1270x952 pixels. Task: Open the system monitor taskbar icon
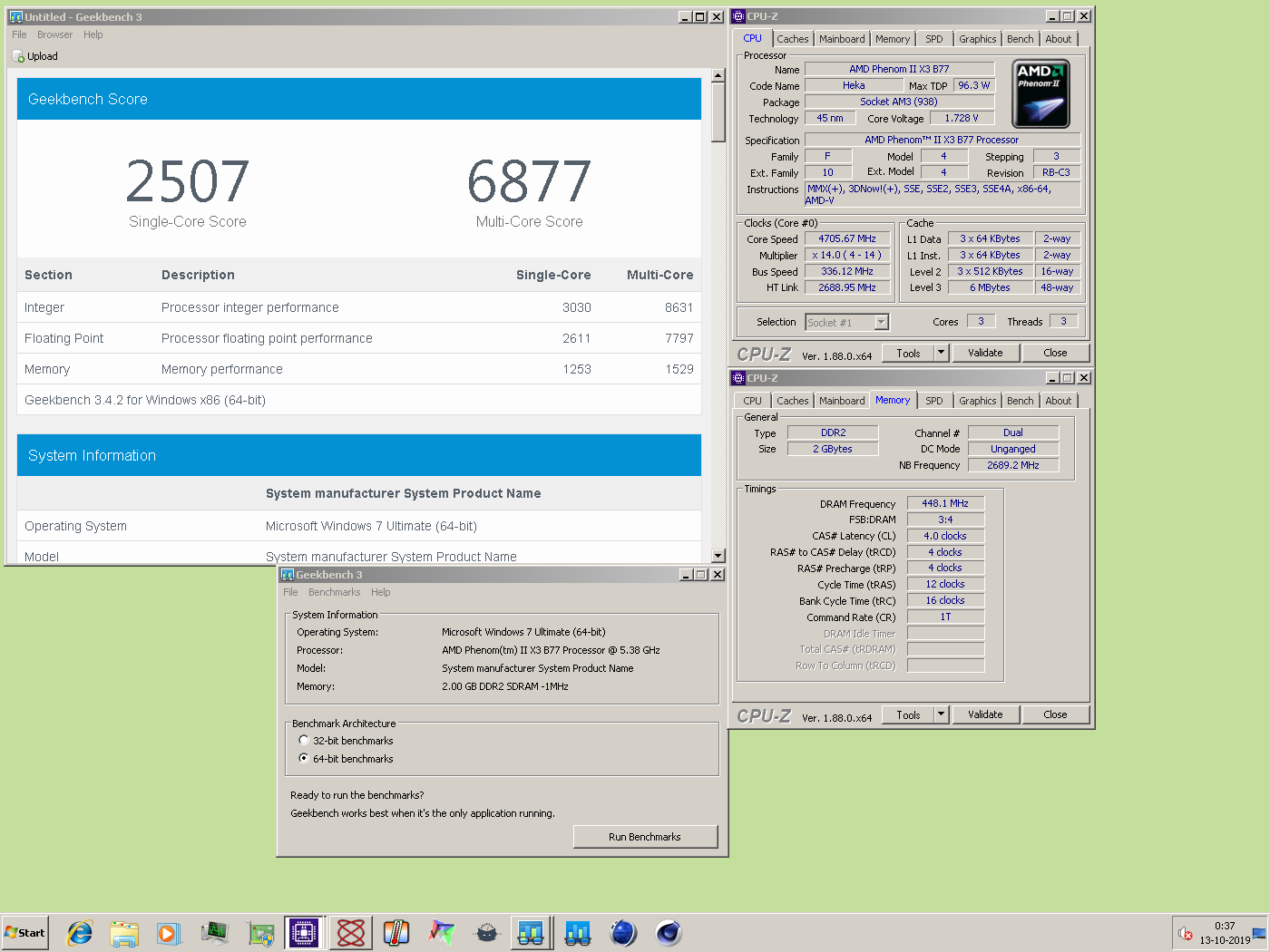215,933
